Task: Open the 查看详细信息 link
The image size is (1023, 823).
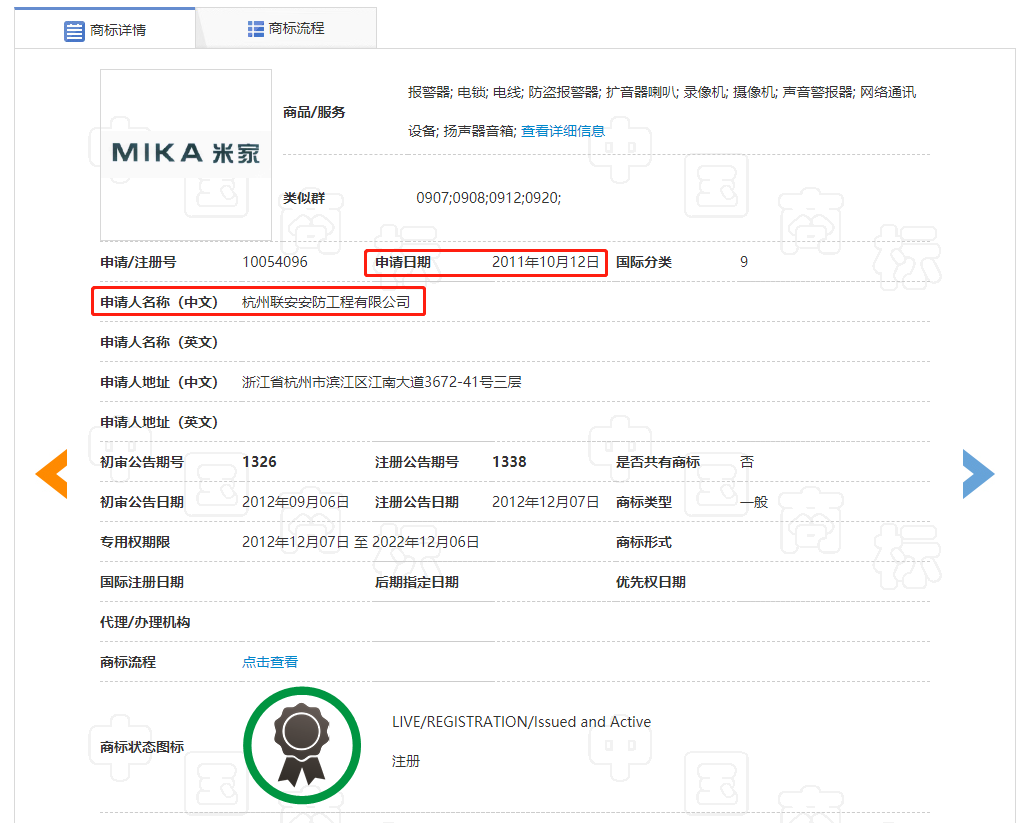Action: tap(562, 131)
